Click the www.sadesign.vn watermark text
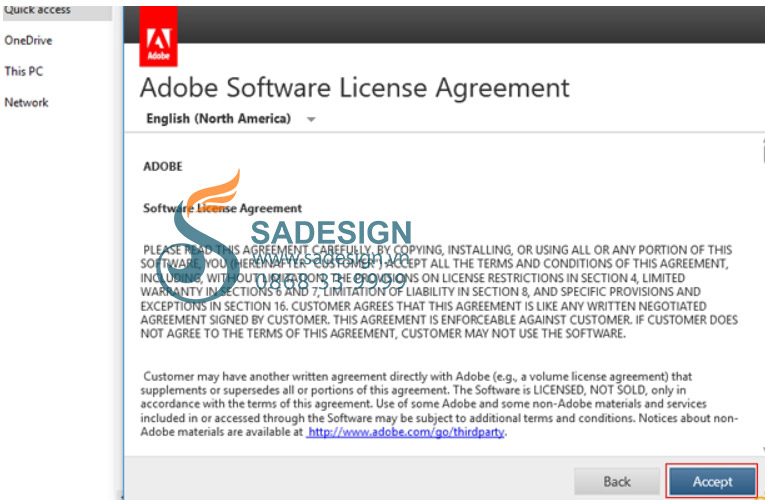 click(331, 257)
